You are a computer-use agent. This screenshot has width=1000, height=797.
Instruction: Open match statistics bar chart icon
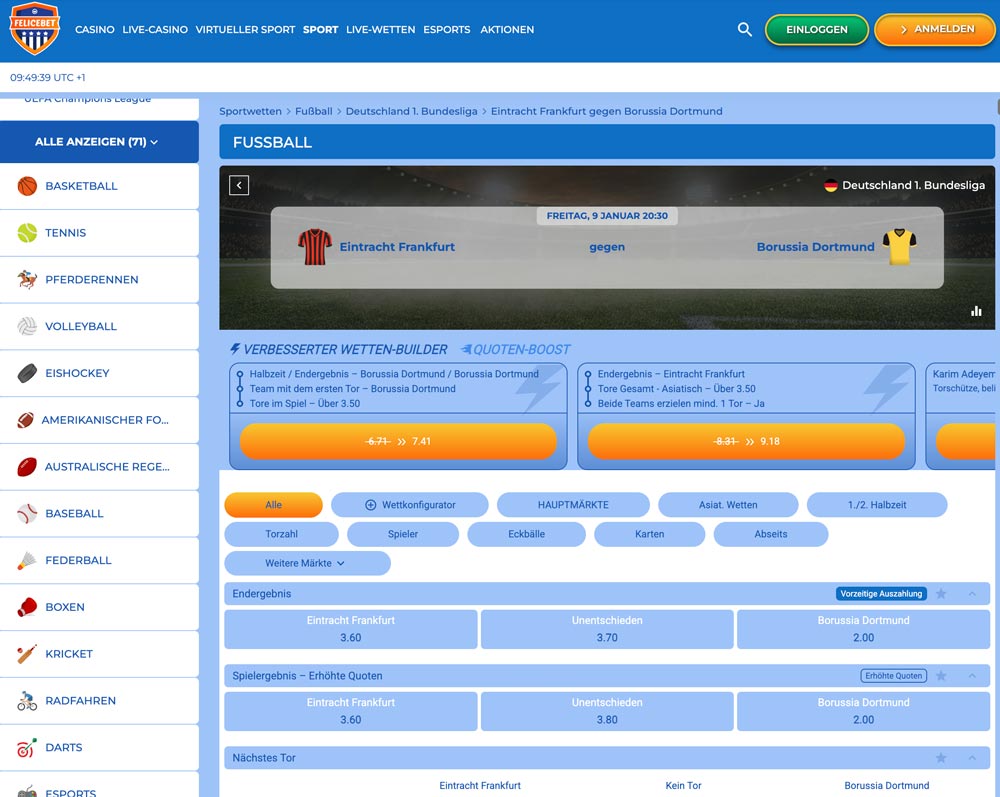[976, 311]
